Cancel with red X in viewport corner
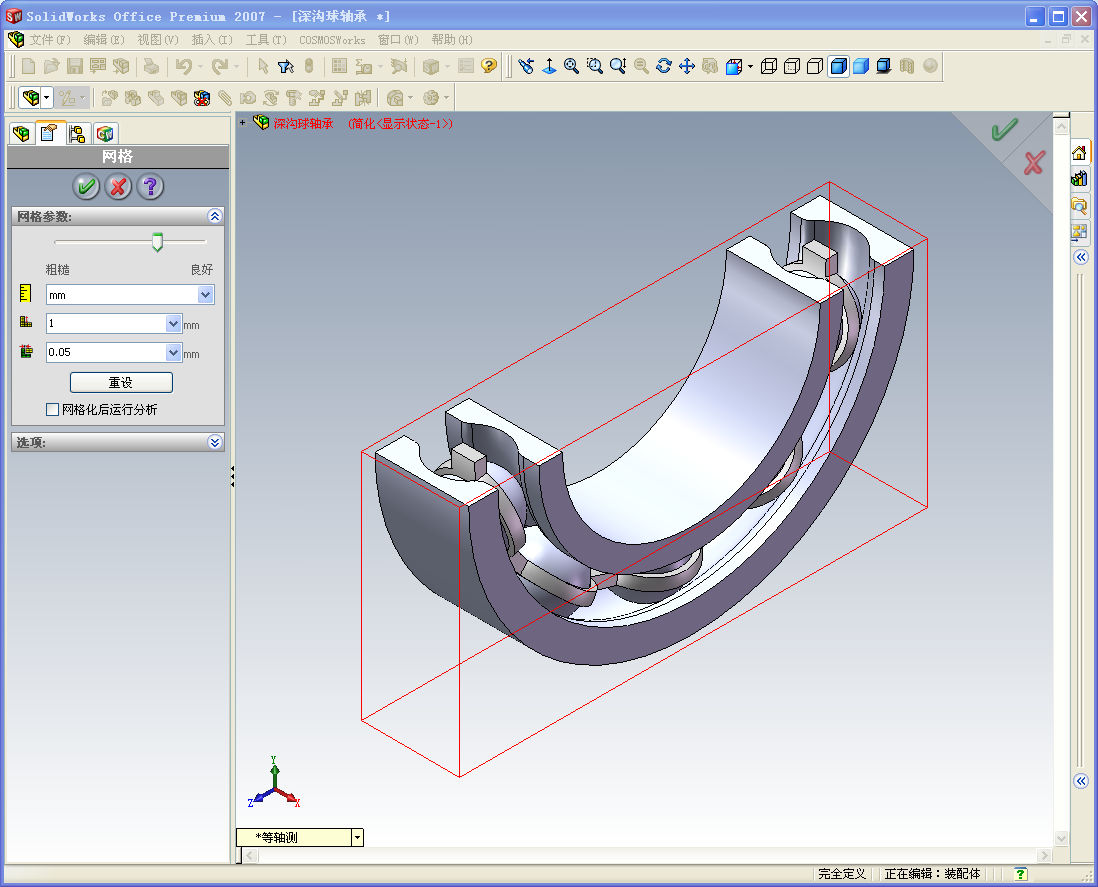Image resolution: width=1098 pixels, height=887 pixels. pyautogui.click(x=1034, y=163)
